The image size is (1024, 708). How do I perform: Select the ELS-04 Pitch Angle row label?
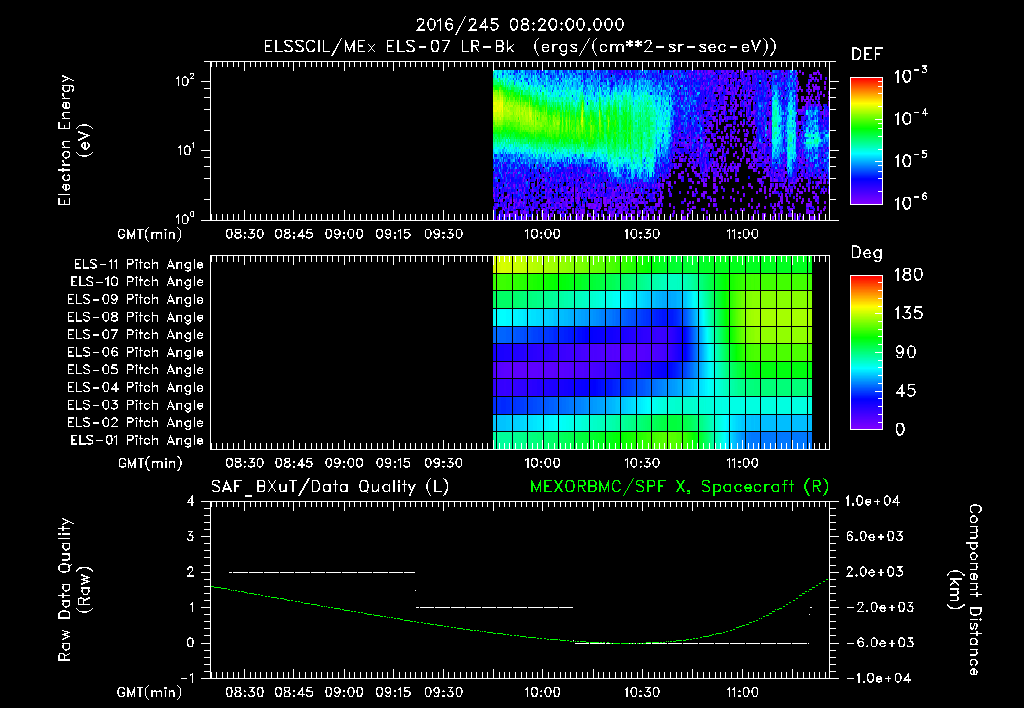click(x=136, y=388)
